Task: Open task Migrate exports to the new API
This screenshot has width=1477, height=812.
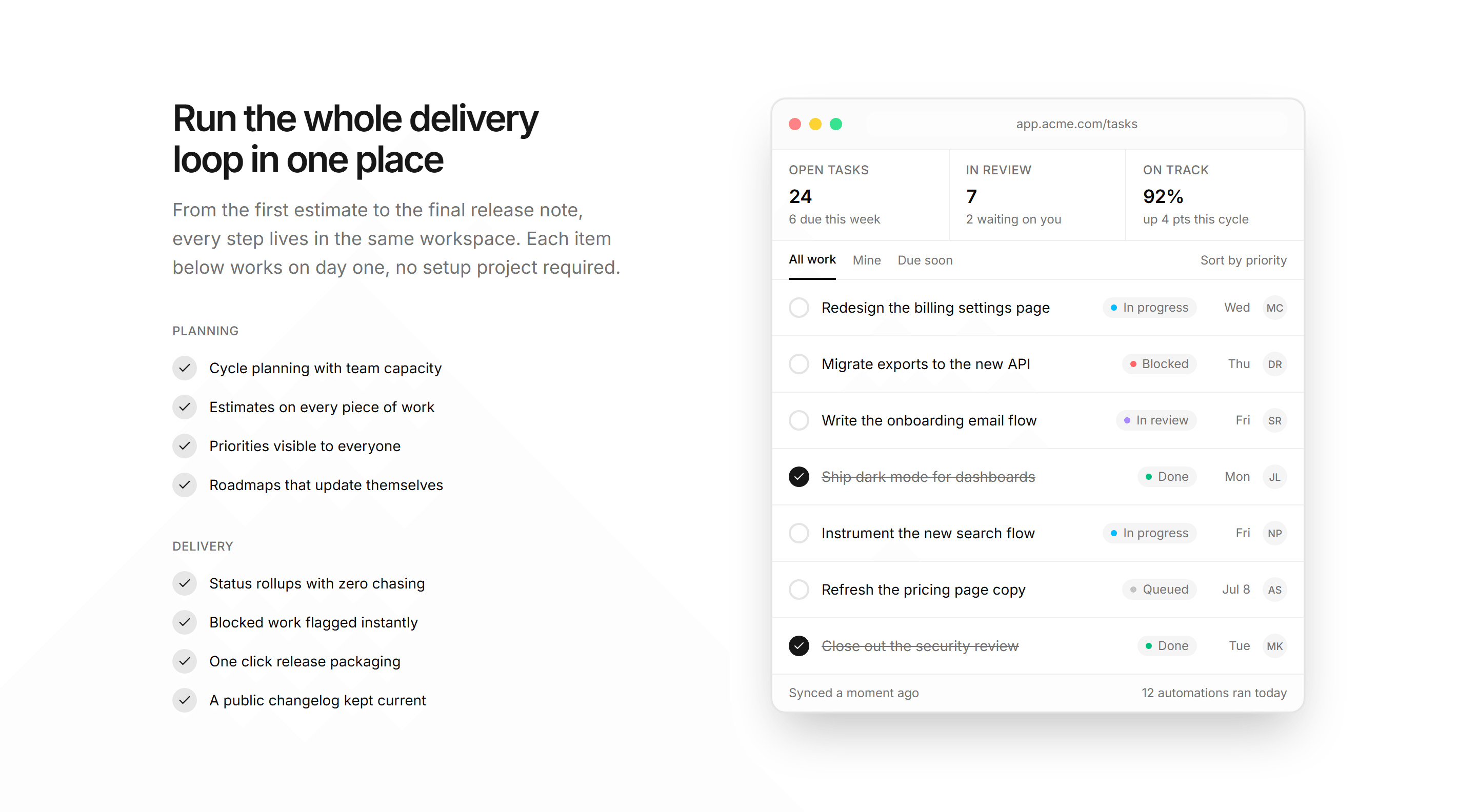Action: [925, 364]
